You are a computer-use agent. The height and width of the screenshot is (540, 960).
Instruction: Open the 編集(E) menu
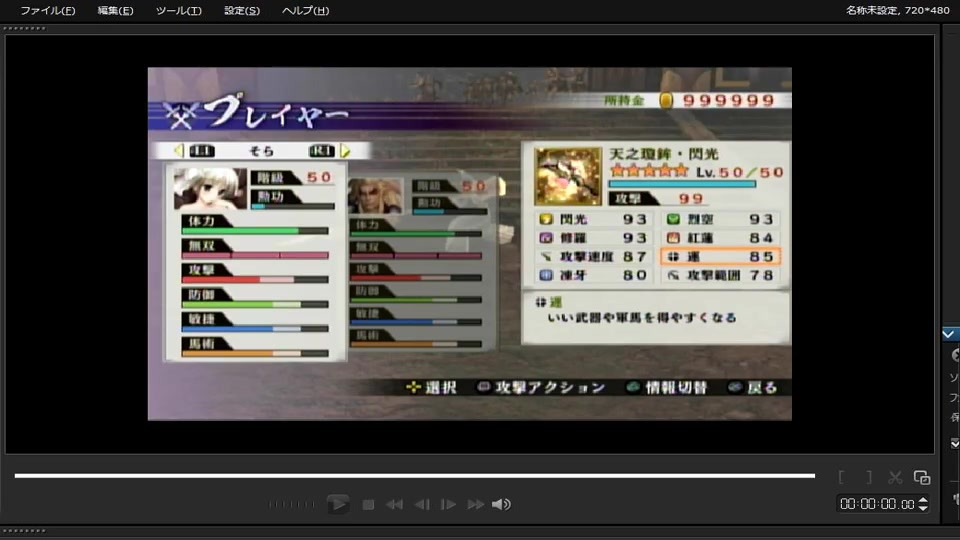click(x=115, y=10)
